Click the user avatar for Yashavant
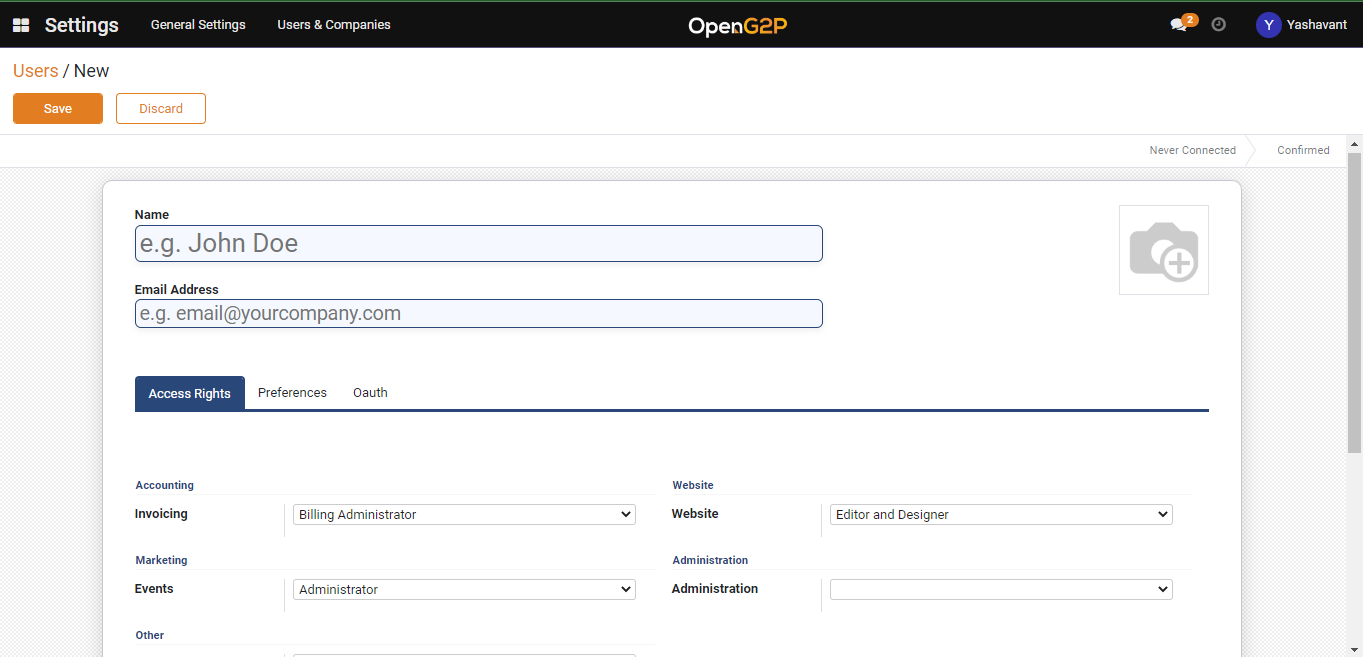The width and height of the screenshot is (1363, 657). [1268, 25]
